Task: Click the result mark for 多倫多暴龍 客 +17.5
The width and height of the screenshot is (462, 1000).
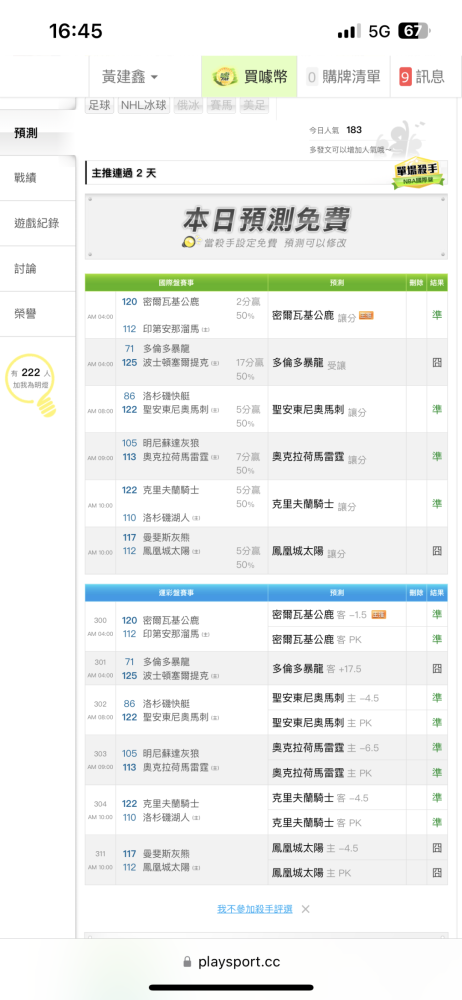Action: (x=437, y=668)
